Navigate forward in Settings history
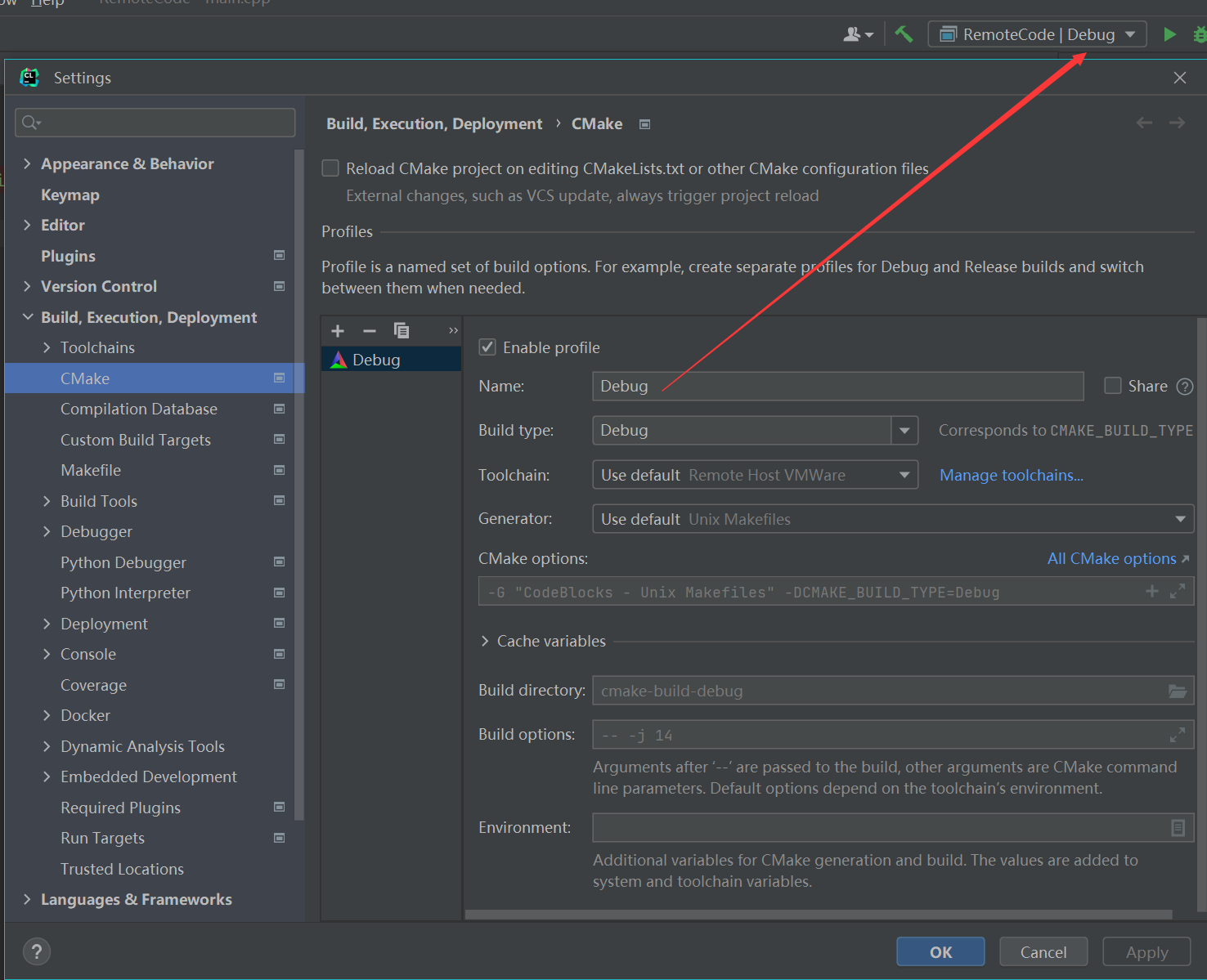Screen dimensions: 1207x980 tap(1177, 123)
